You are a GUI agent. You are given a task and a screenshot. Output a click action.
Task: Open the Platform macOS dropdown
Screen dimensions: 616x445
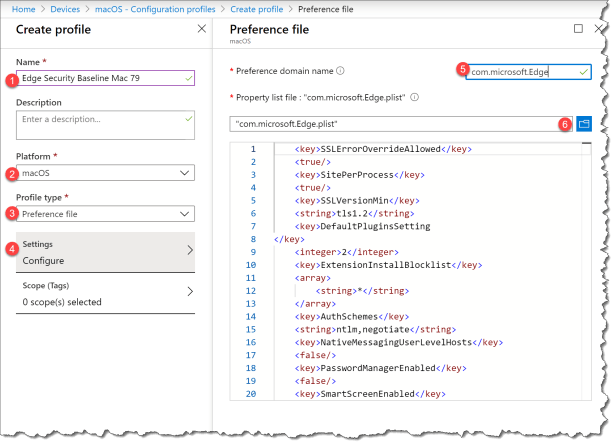[105, 173]
